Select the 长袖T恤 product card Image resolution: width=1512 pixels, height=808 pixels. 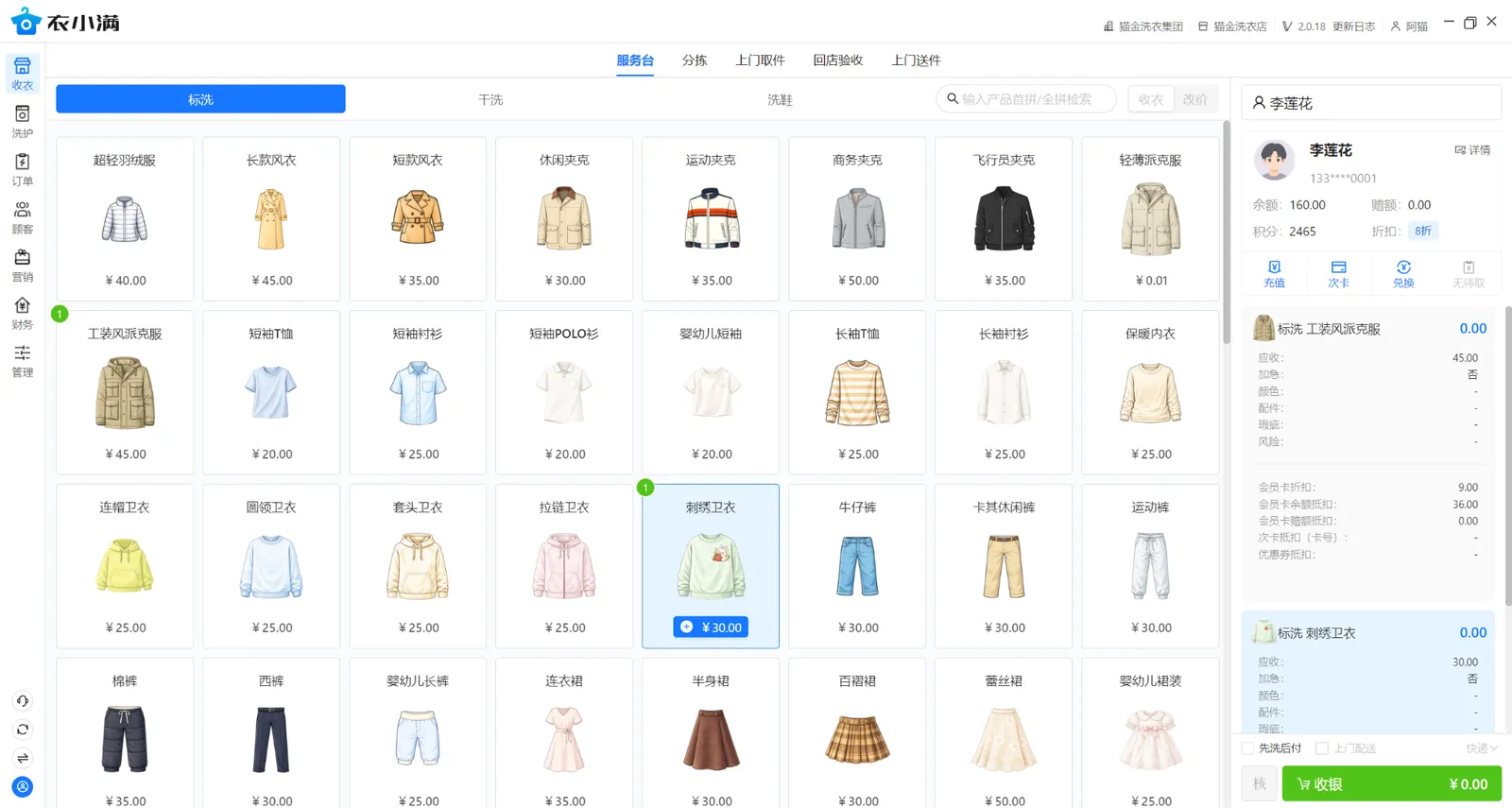(x=857, y=392)
